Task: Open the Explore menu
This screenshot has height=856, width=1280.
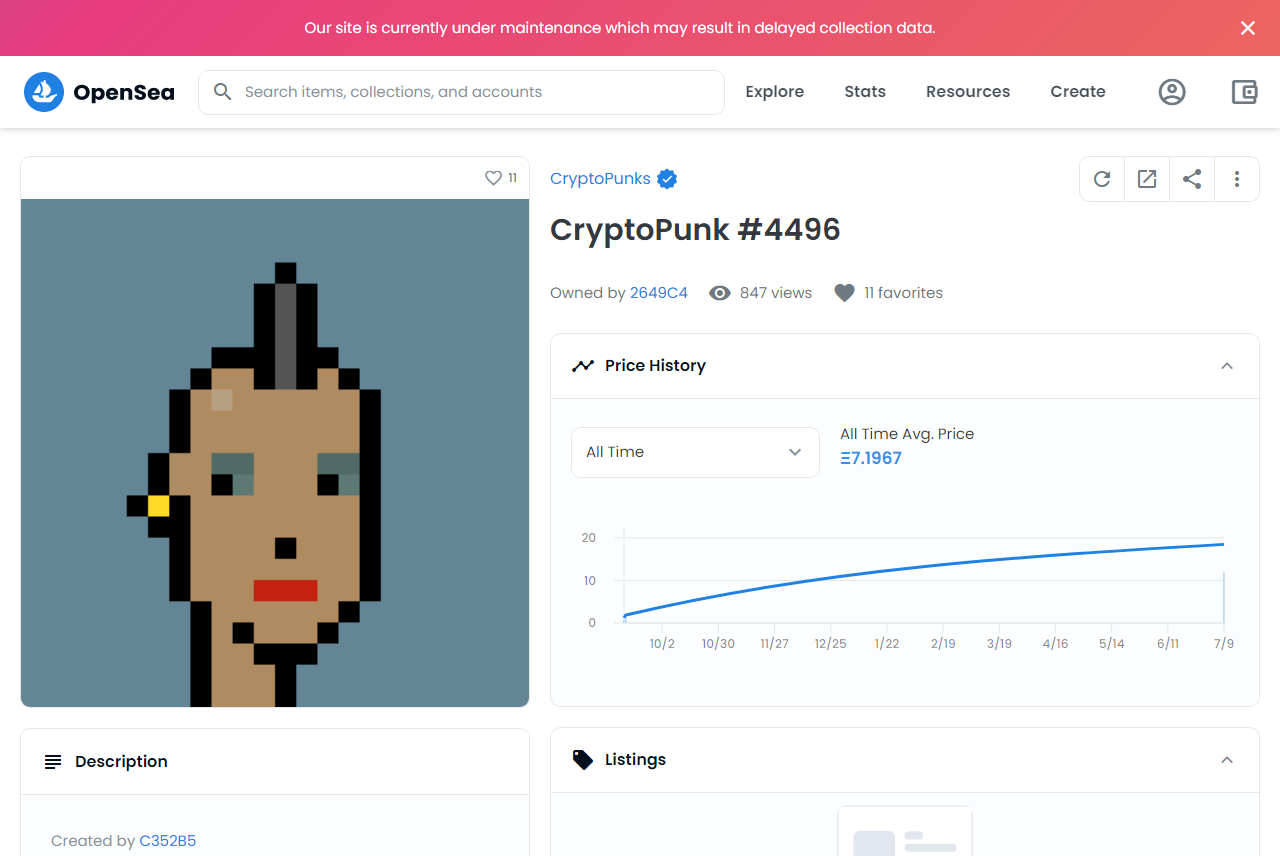Action: [775, 92]
